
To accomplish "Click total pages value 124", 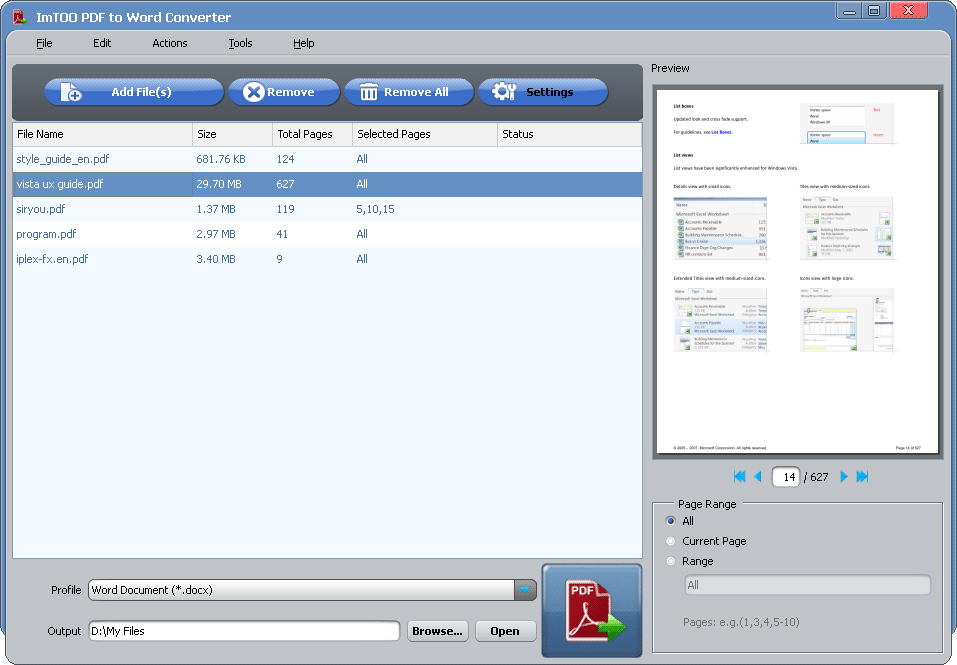I will pyautogui.click(x=285, y=159).
